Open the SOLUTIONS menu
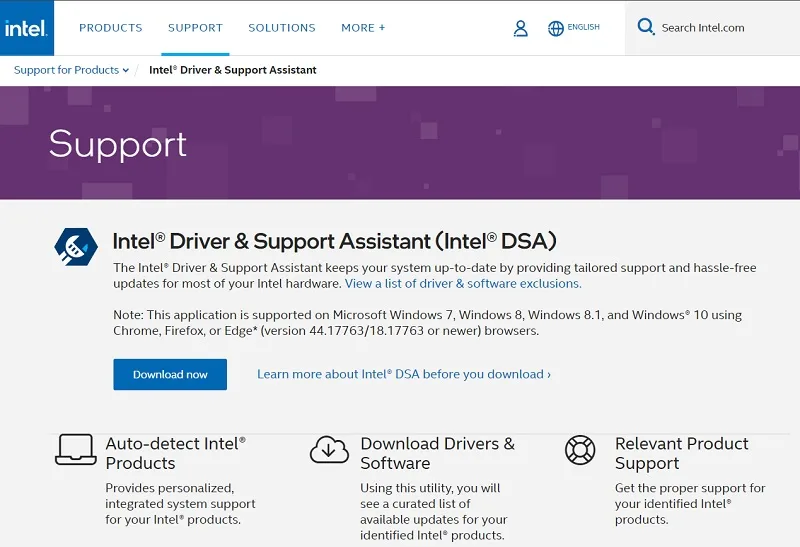The image size is (800, 547). (x=282, y=28)
